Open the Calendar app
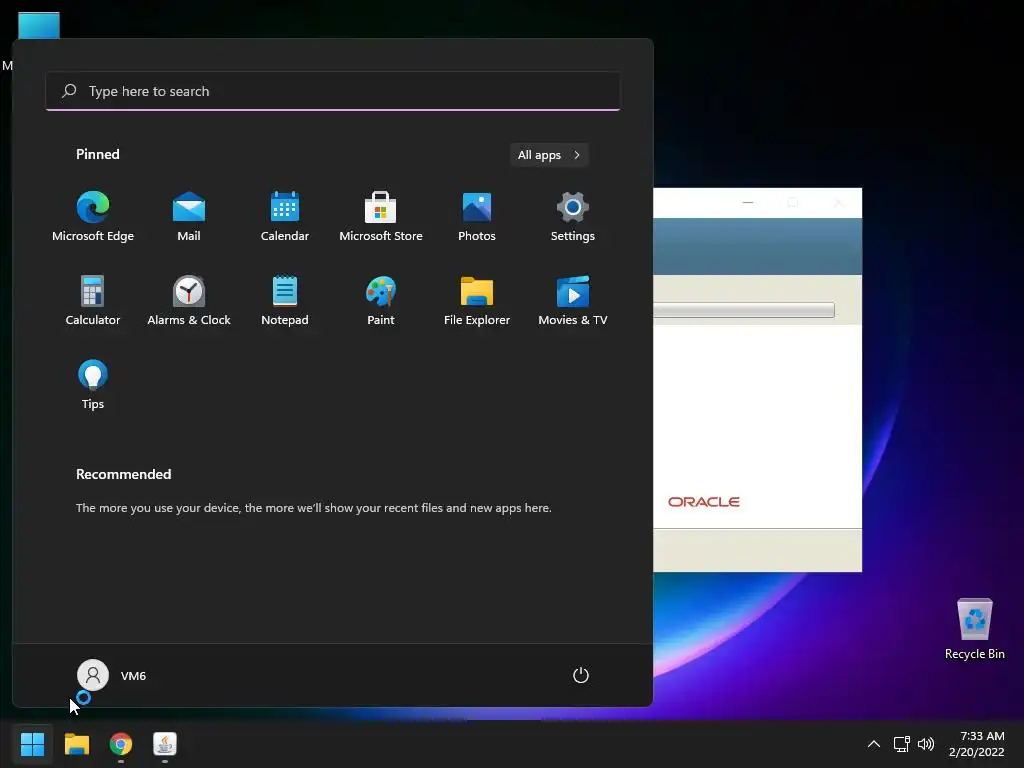Image resolution: width=1024 pixels, height=768 pixels. click(285, 217)
